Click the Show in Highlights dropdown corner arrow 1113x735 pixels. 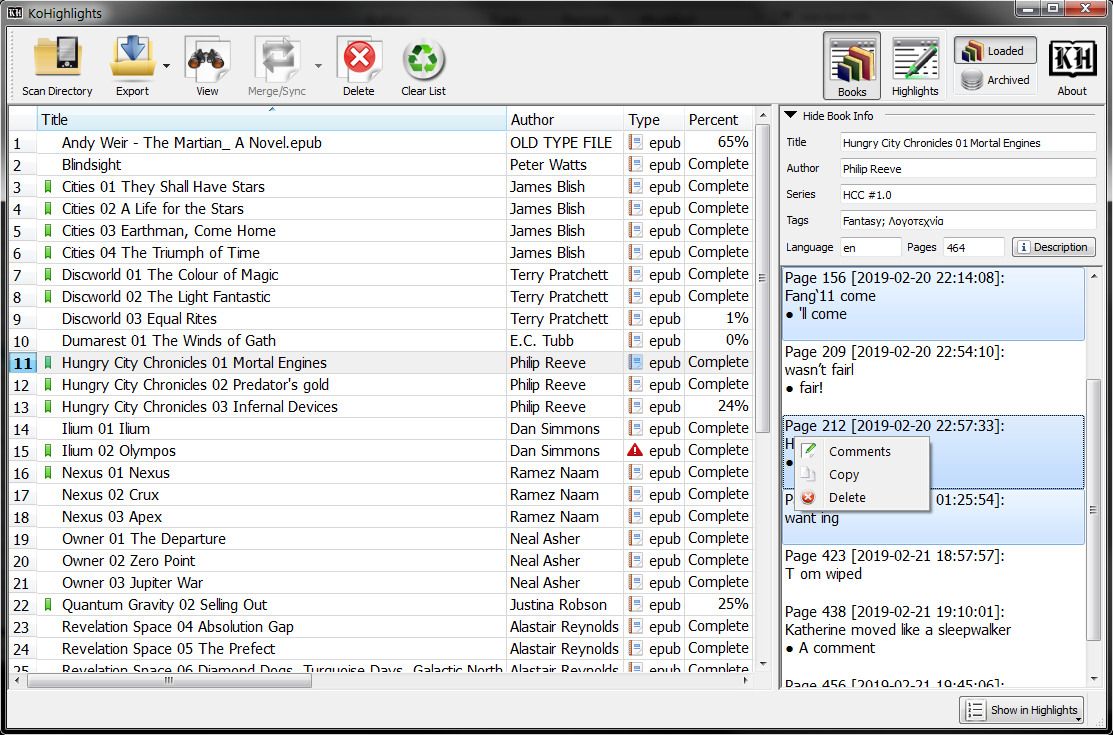[1078, 719]
